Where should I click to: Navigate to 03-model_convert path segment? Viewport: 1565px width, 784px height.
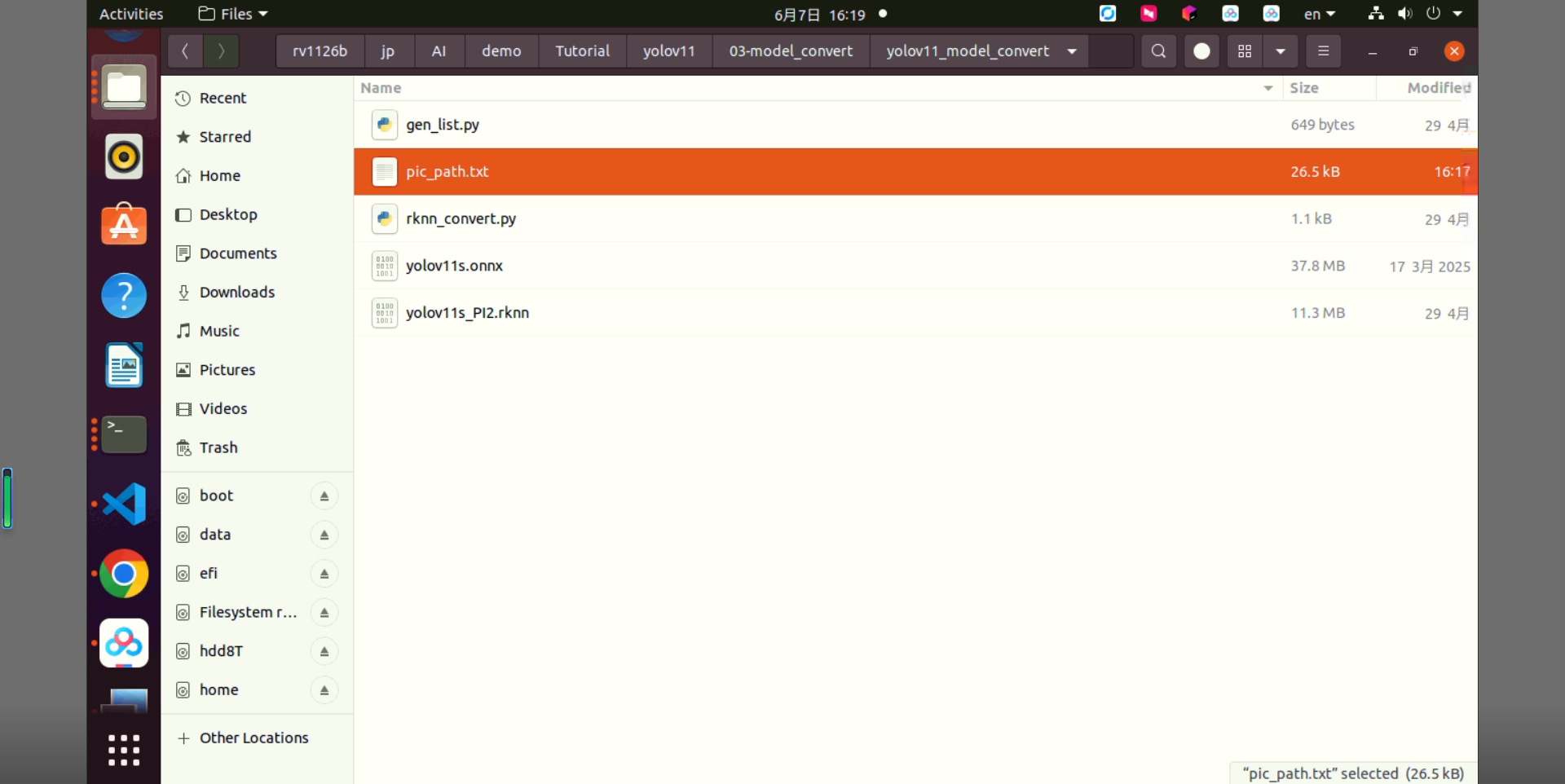pyautogui.click(x=791, y=51)
